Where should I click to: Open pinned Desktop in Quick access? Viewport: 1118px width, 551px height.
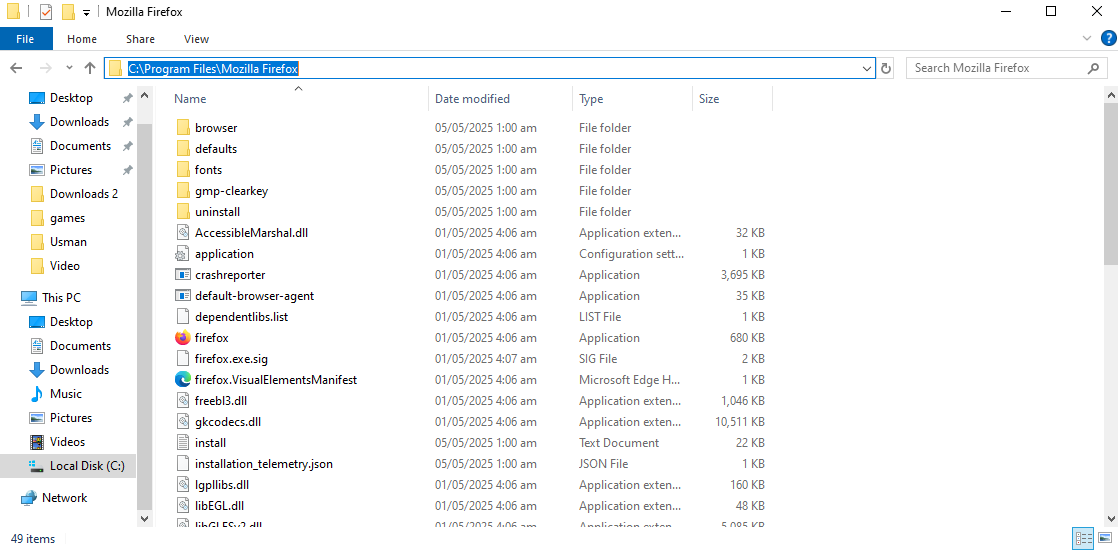pos(71,98)
